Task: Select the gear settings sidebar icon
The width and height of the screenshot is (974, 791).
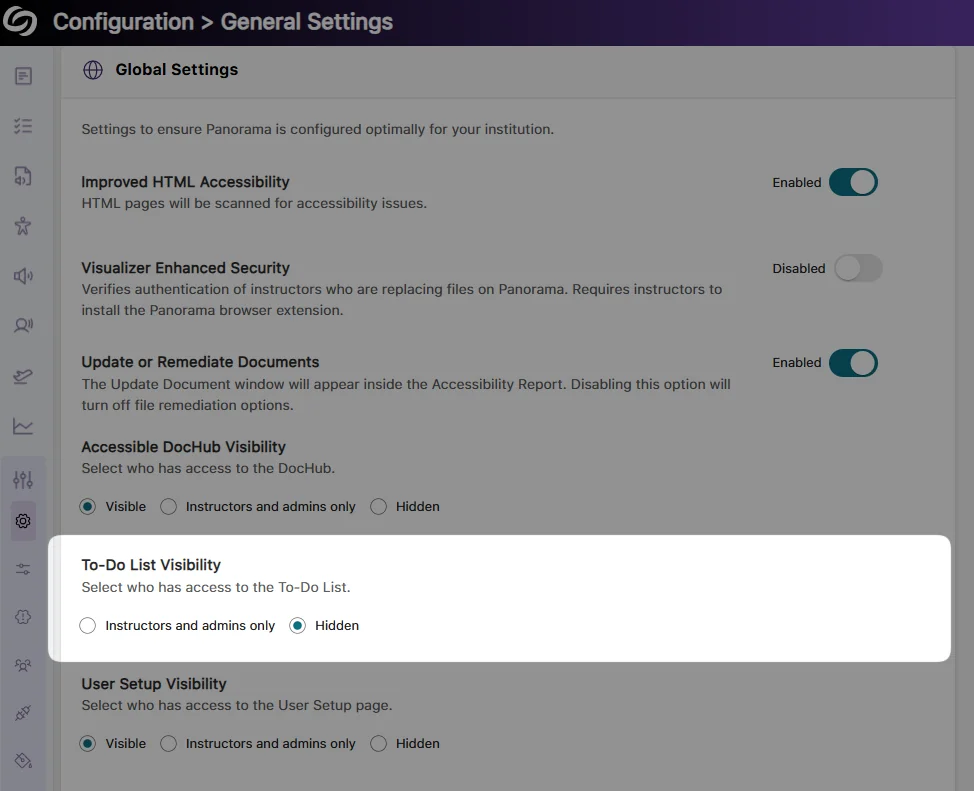Action: coord(23,521)
